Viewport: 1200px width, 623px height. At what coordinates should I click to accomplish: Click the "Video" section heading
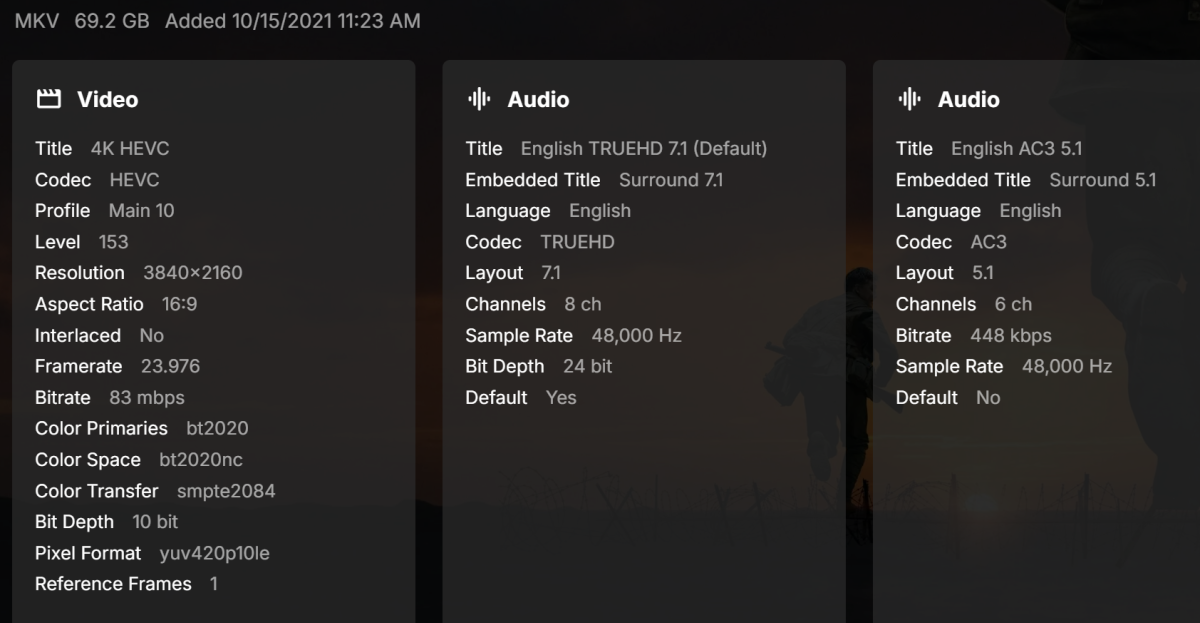[107, 99]
